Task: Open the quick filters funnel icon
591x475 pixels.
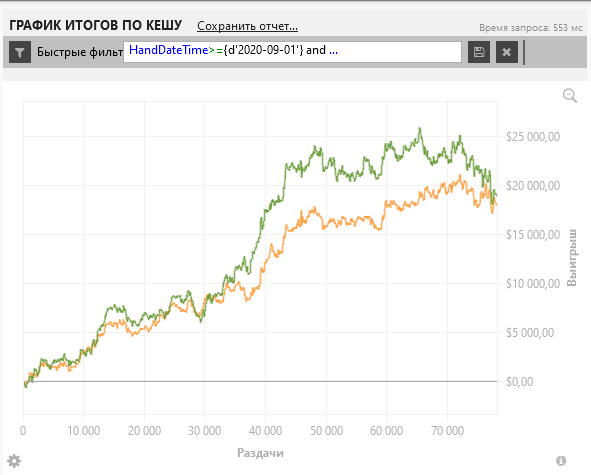Action: coord(20,52)
